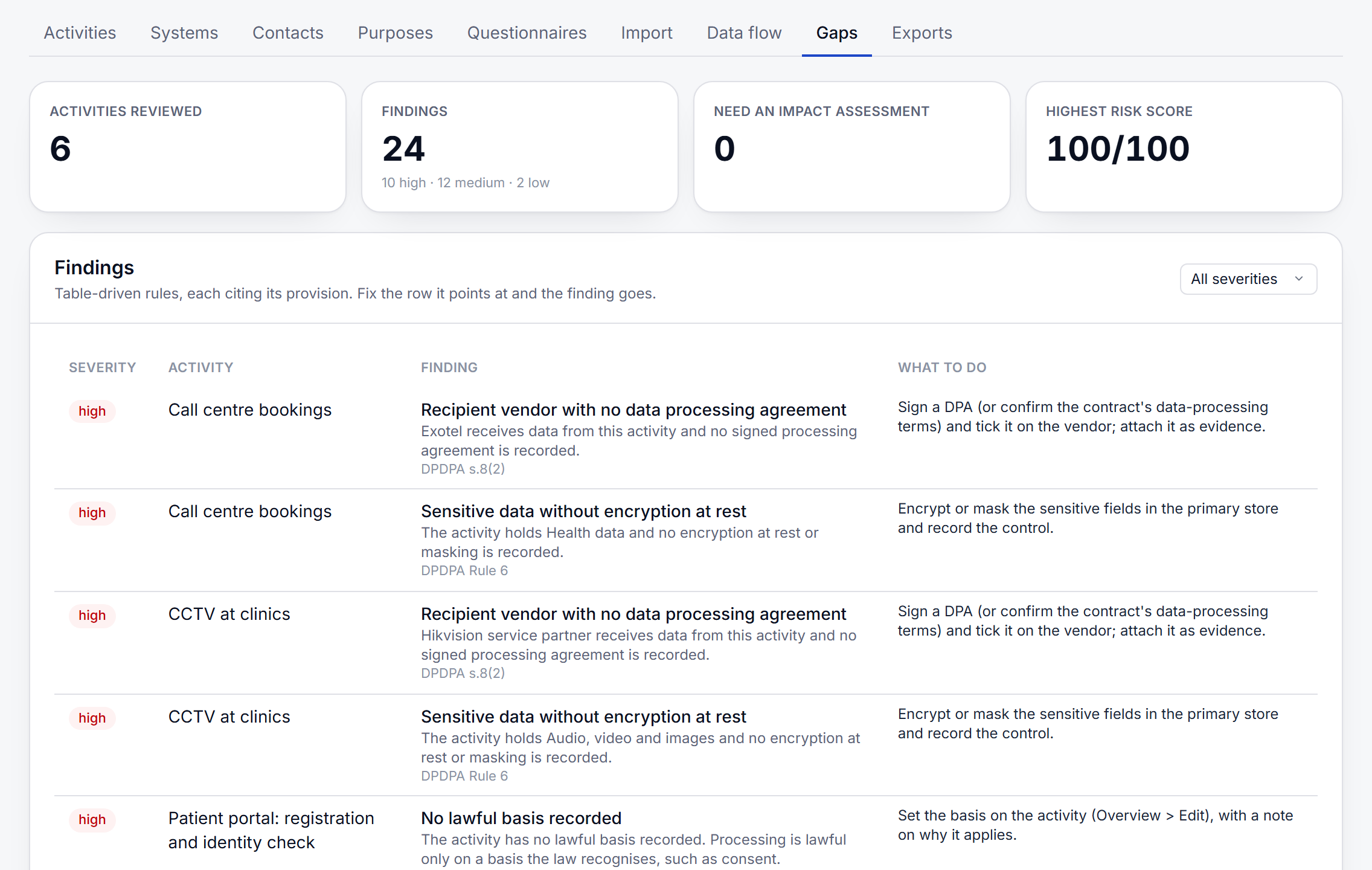Click 'DPDPA s.8(2)' under the Exotel finding

pos(463,469)
